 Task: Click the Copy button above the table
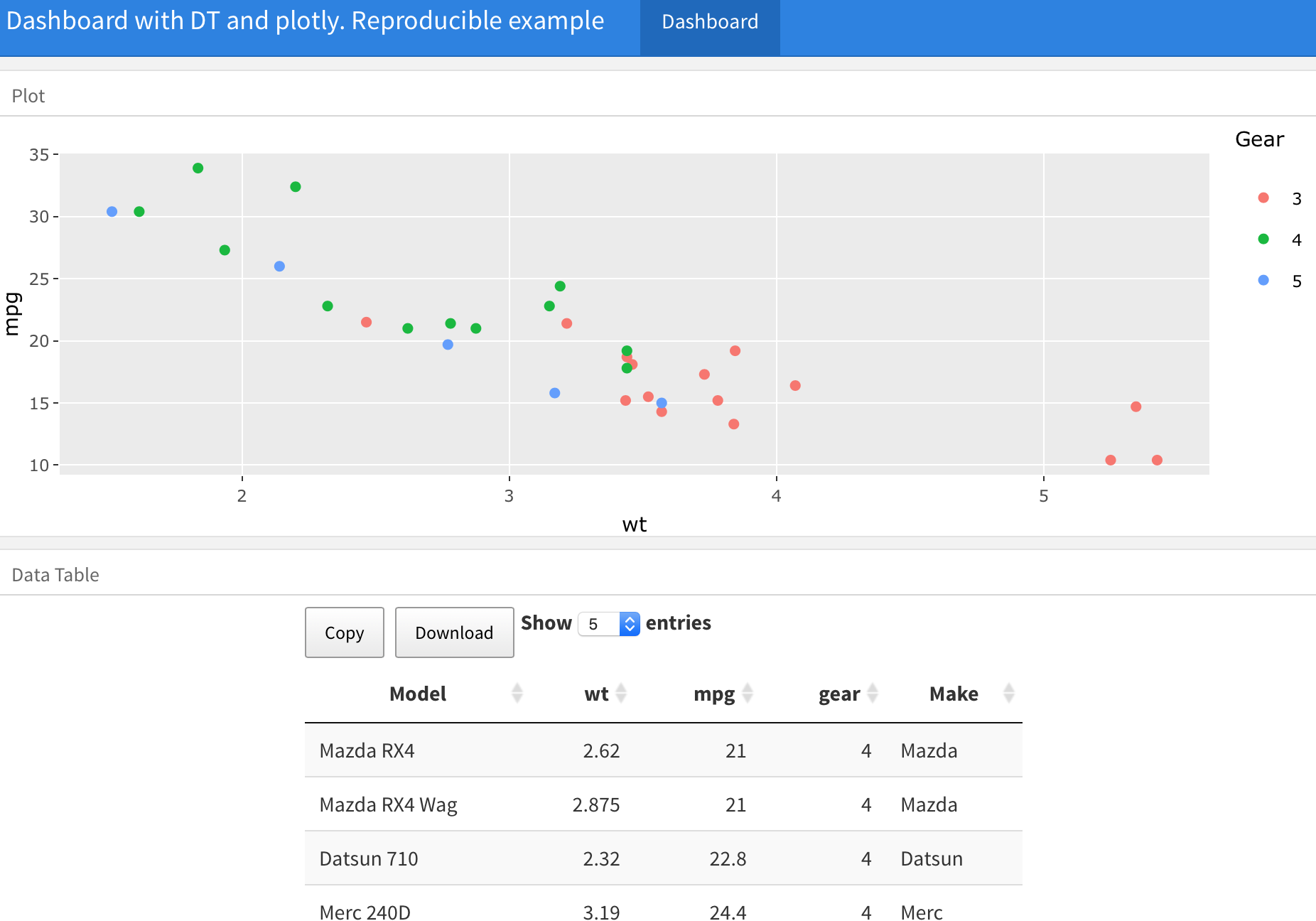(344, 632)
